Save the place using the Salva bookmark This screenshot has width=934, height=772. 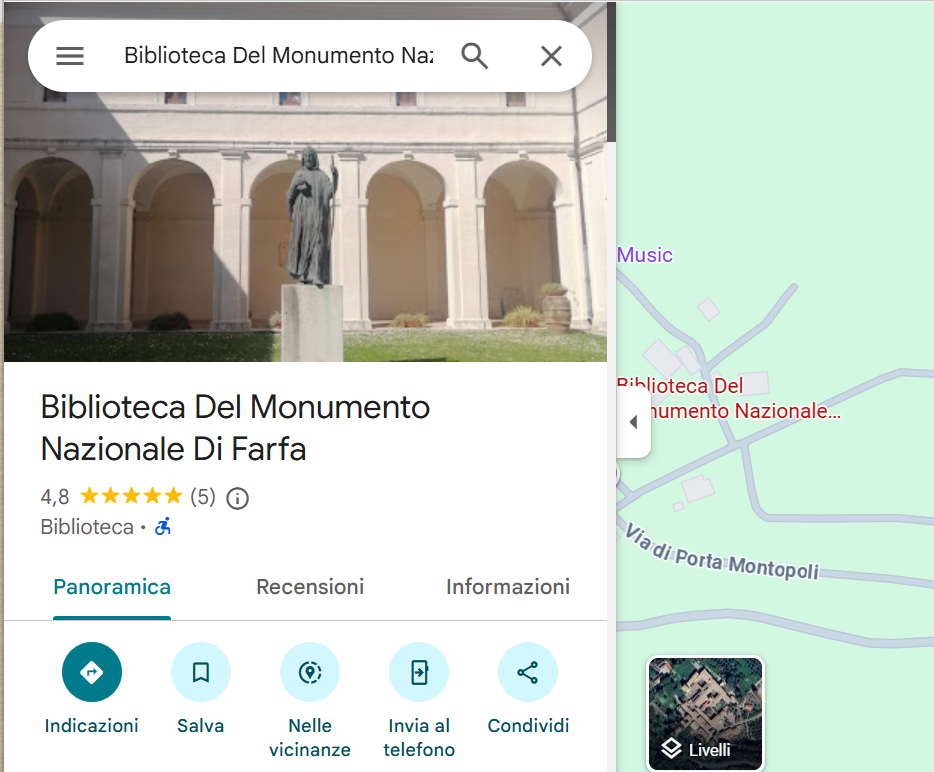point(201,672)
